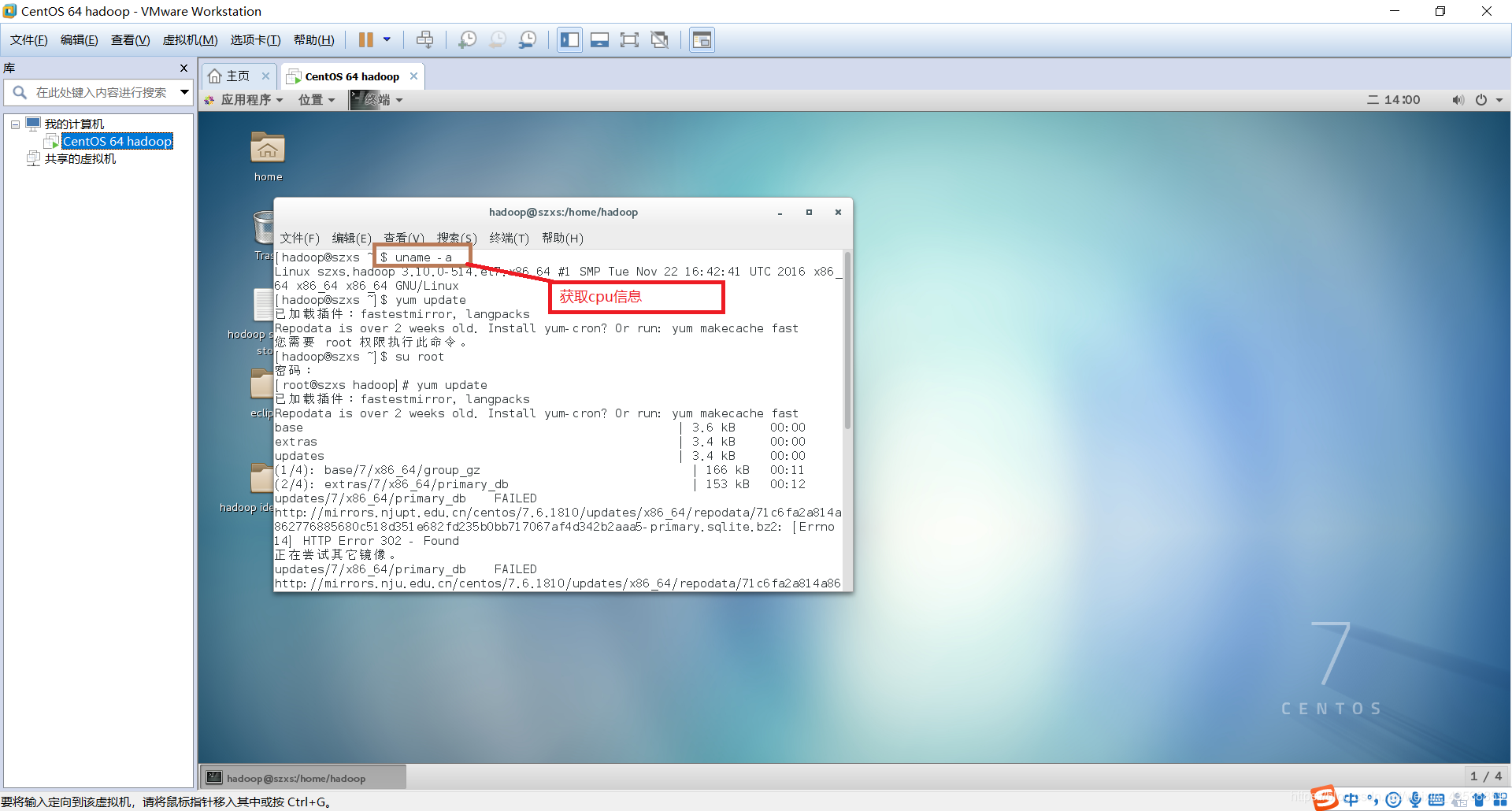Open the 编辑(E) menu in VMware
The width and height of the screenshot is (1512, 811).
80,40
